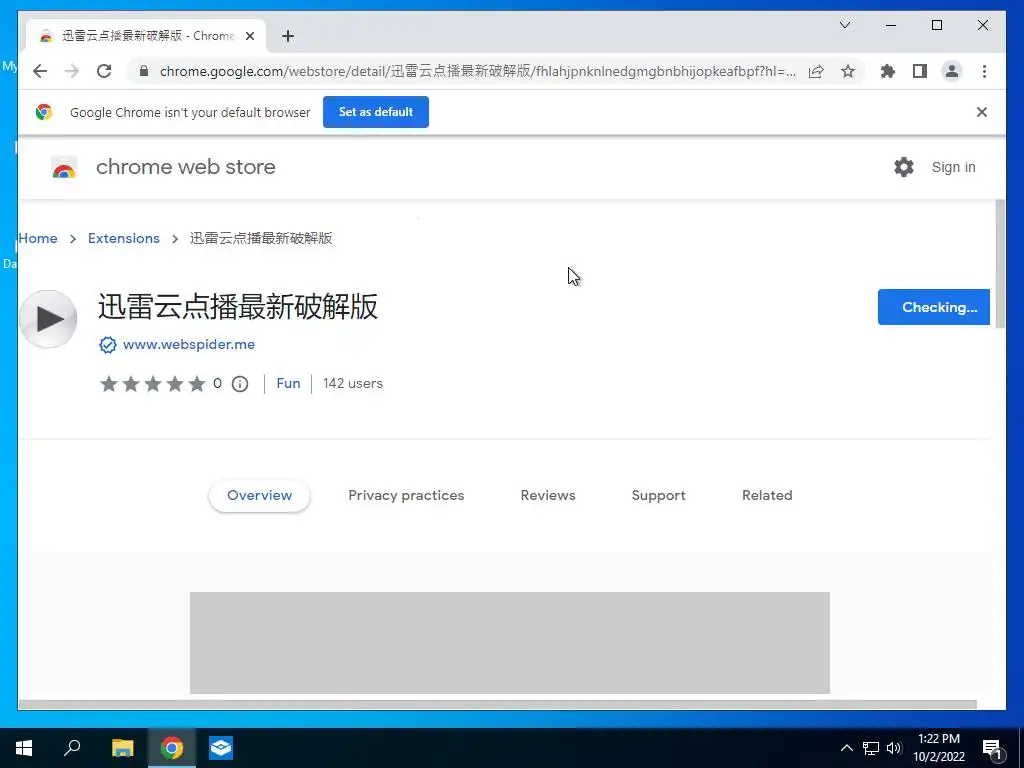Viewport: 1024px width, 768px height.
Task: Click the star rating row
Action: click(153, 384)
